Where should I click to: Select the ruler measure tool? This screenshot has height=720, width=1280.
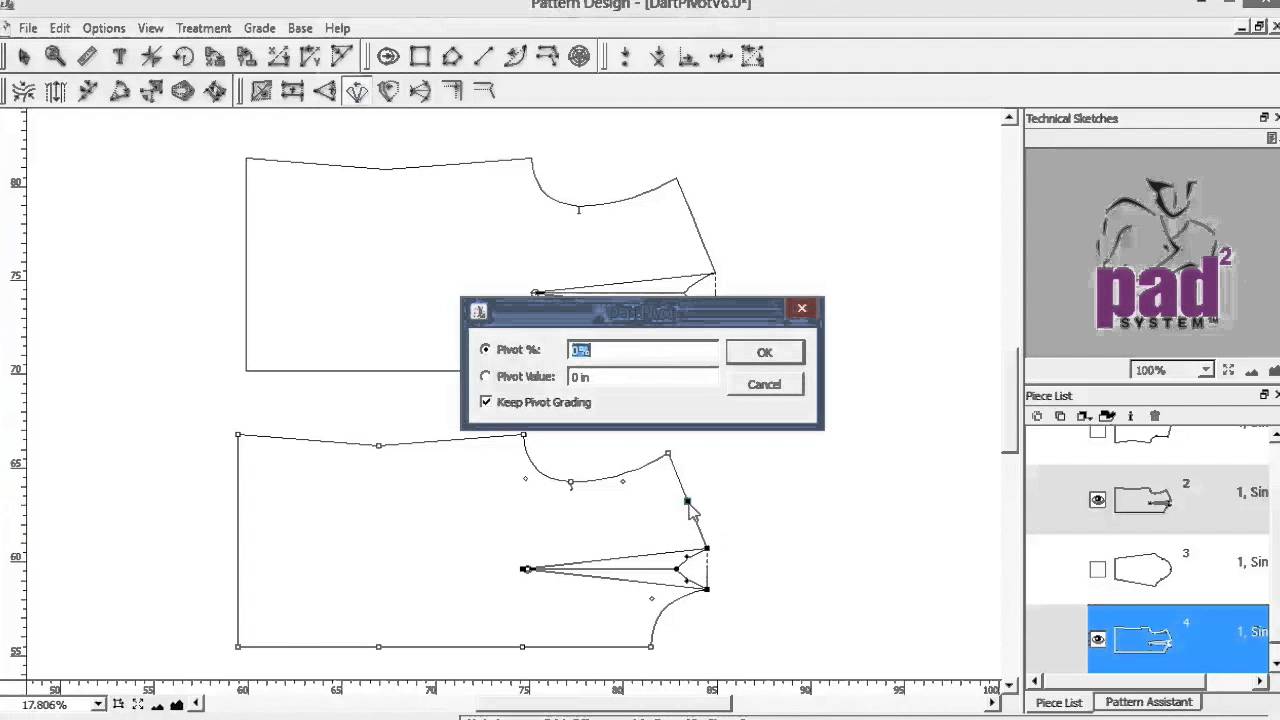pos(87,57)
